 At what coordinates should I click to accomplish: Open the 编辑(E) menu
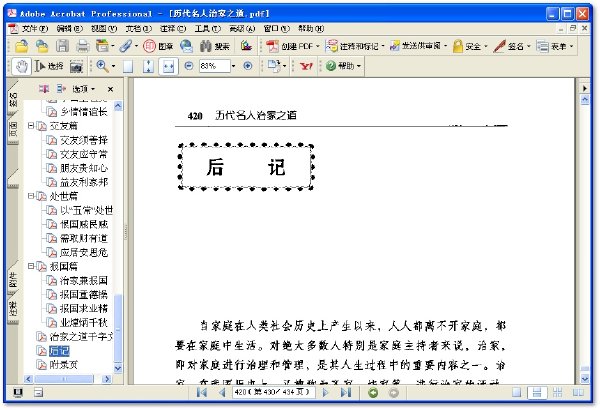point(69,28)
